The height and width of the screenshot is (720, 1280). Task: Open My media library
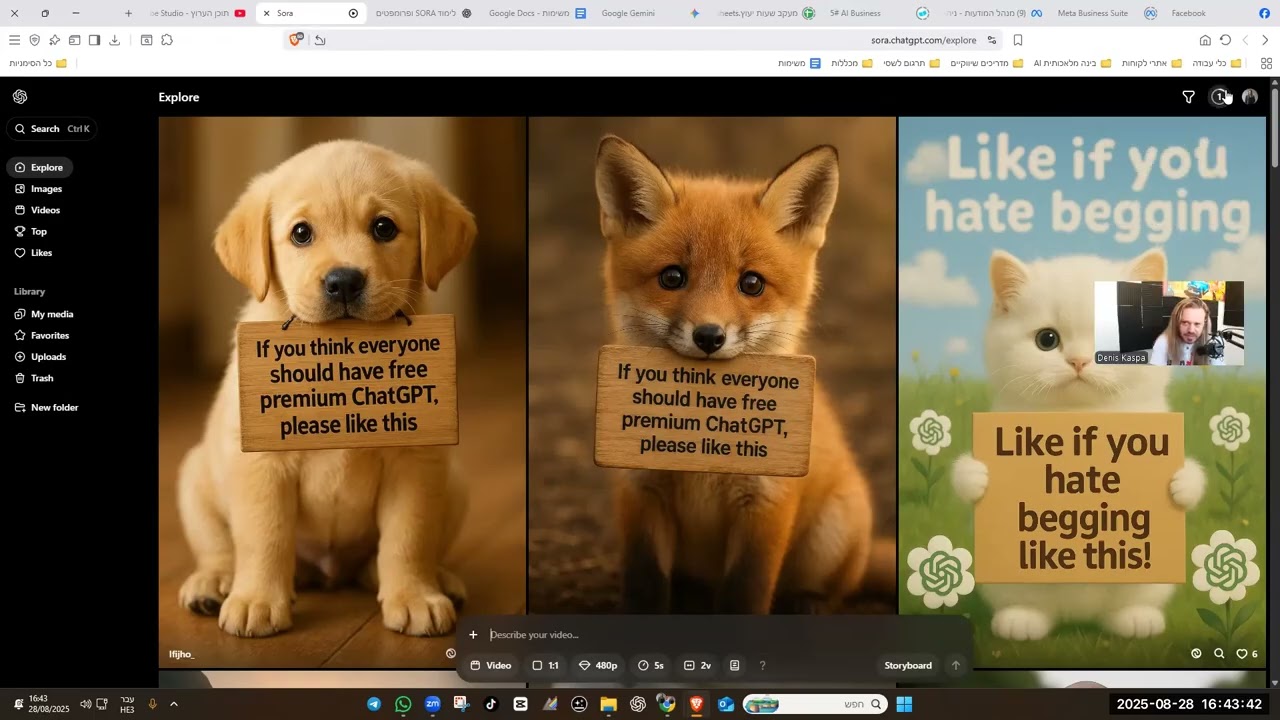coord(44,314)
